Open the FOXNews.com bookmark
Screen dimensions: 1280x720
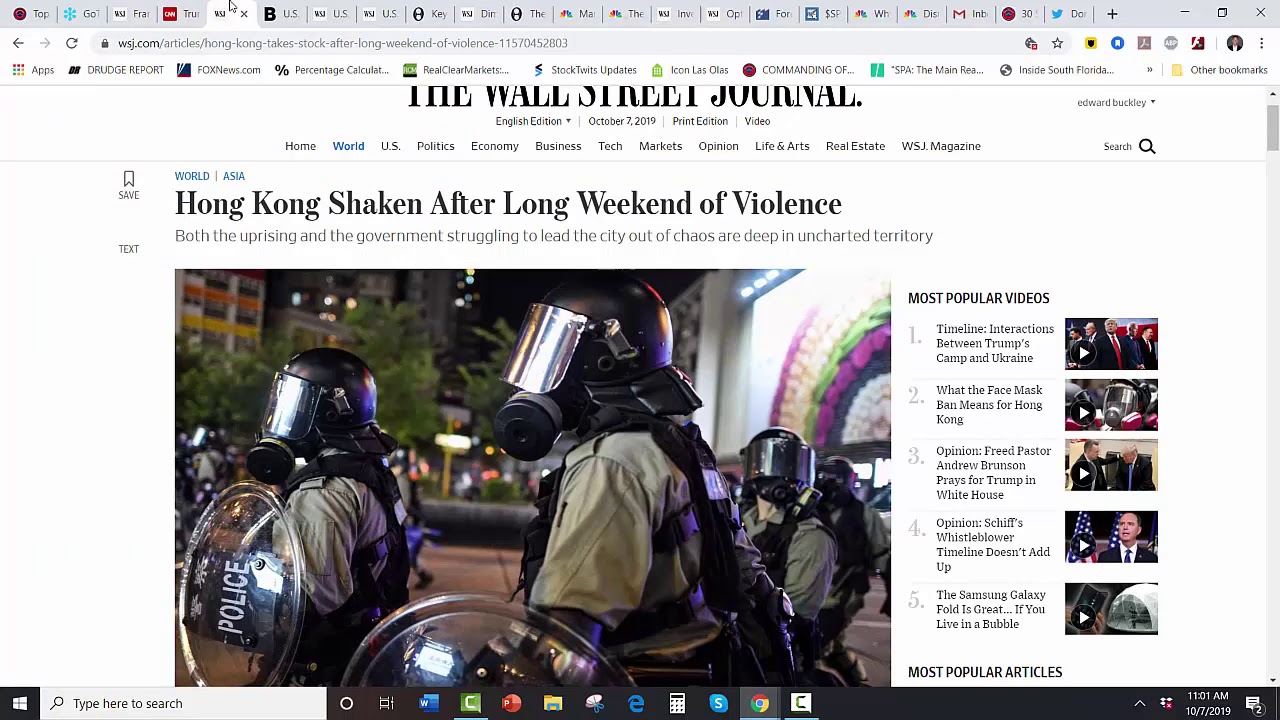(218, 70)
